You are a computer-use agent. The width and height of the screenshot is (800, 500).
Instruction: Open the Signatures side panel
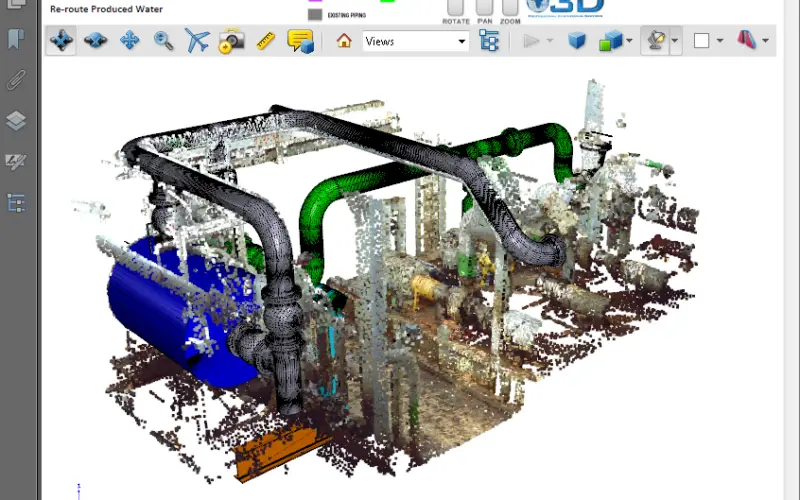click(x=16, y=162)
